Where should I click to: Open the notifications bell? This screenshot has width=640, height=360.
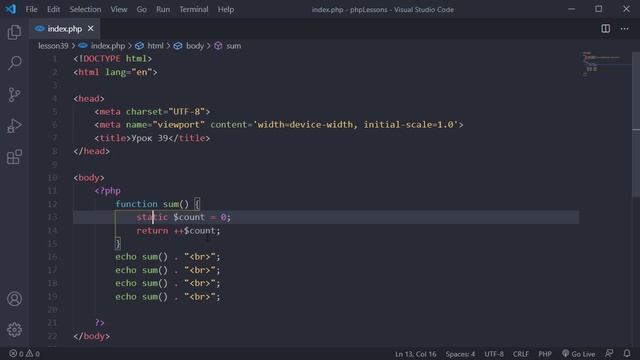tap(627, 353)
